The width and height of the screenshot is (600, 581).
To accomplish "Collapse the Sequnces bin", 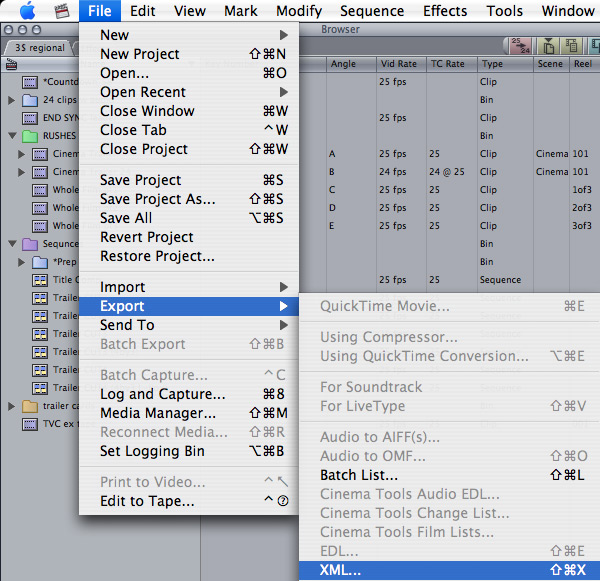I will click(12, 243).
